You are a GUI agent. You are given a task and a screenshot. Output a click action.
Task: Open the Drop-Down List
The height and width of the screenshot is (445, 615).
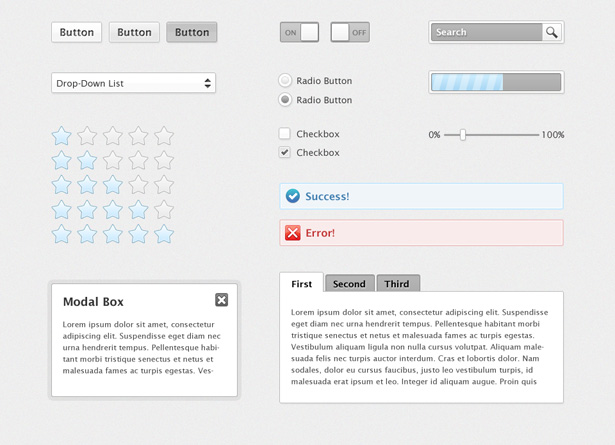(x=133, y=83)
